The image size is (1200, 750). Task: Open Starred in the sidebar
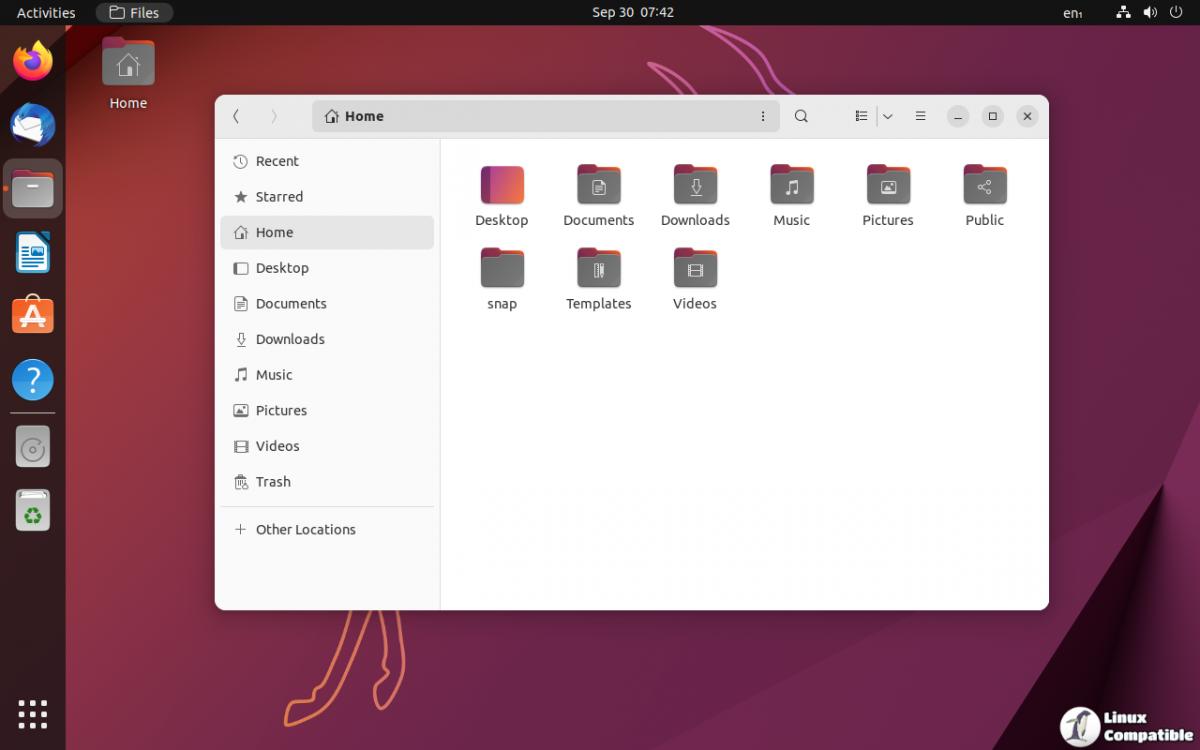(x=279, y=197)
